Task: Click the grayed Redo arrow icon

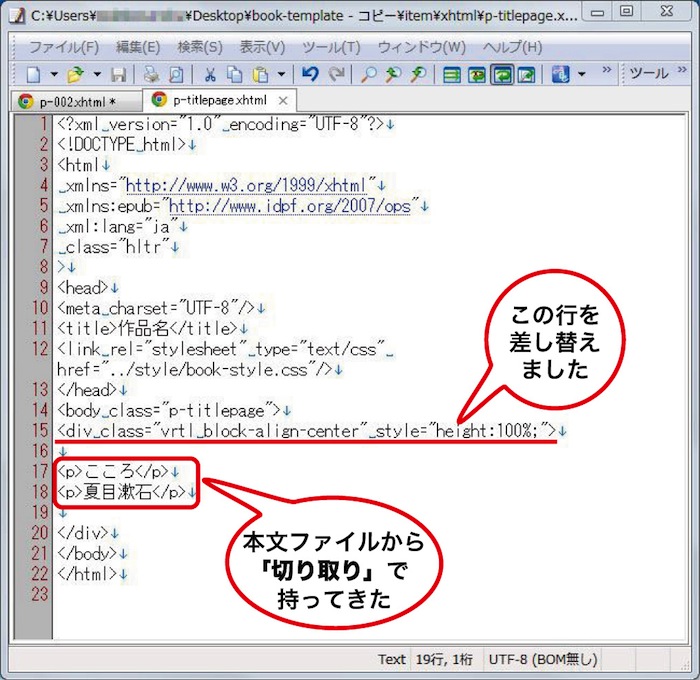Action: click(x=337, y=74)
